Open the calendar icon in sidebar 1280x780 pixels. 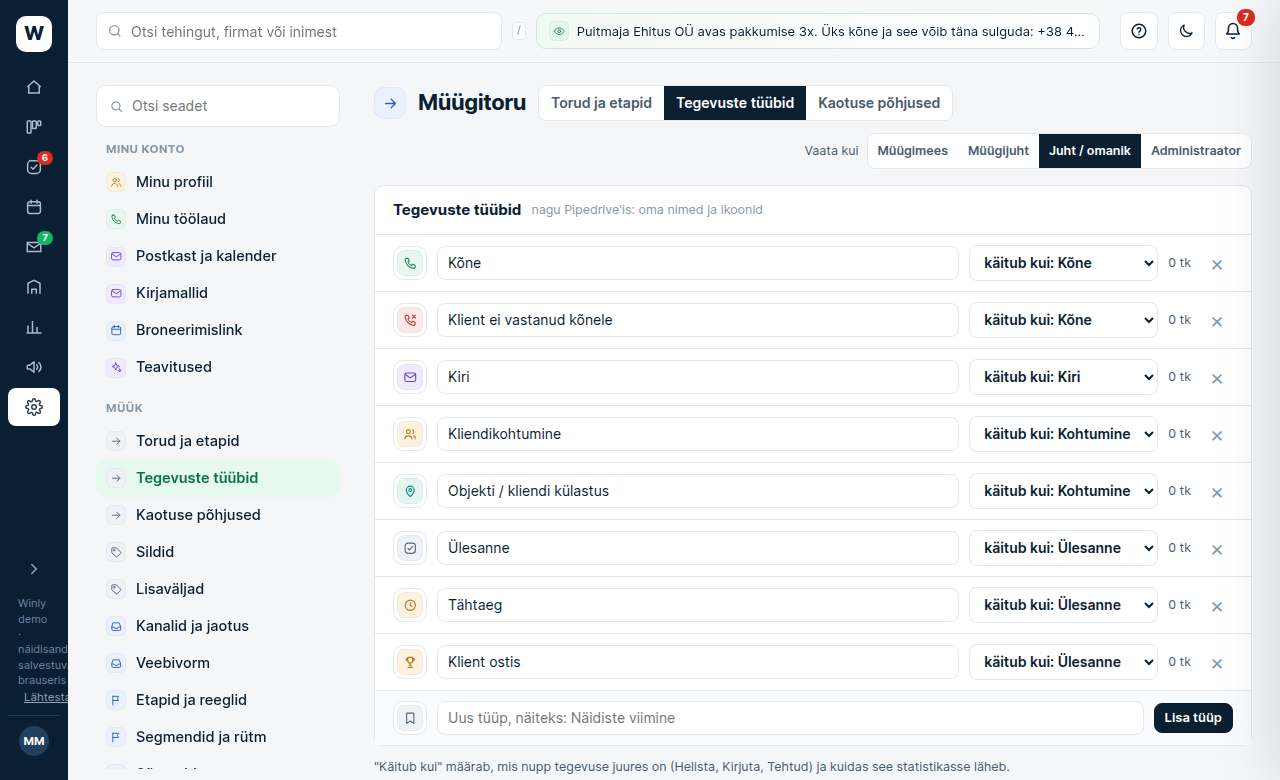click(x=34, y=207)
